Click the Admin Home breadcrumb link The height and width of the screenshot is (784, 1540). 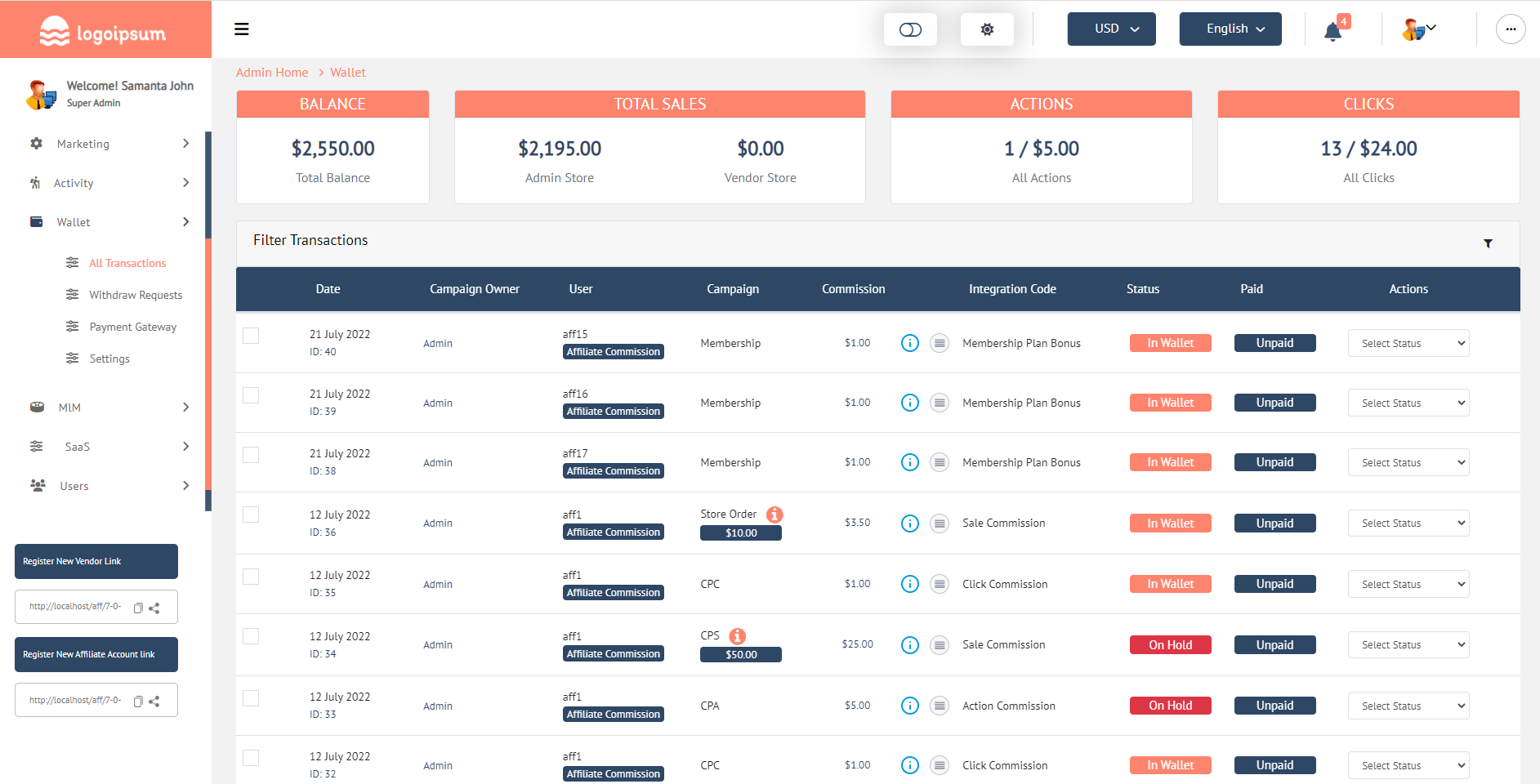(x=272, y=72)
